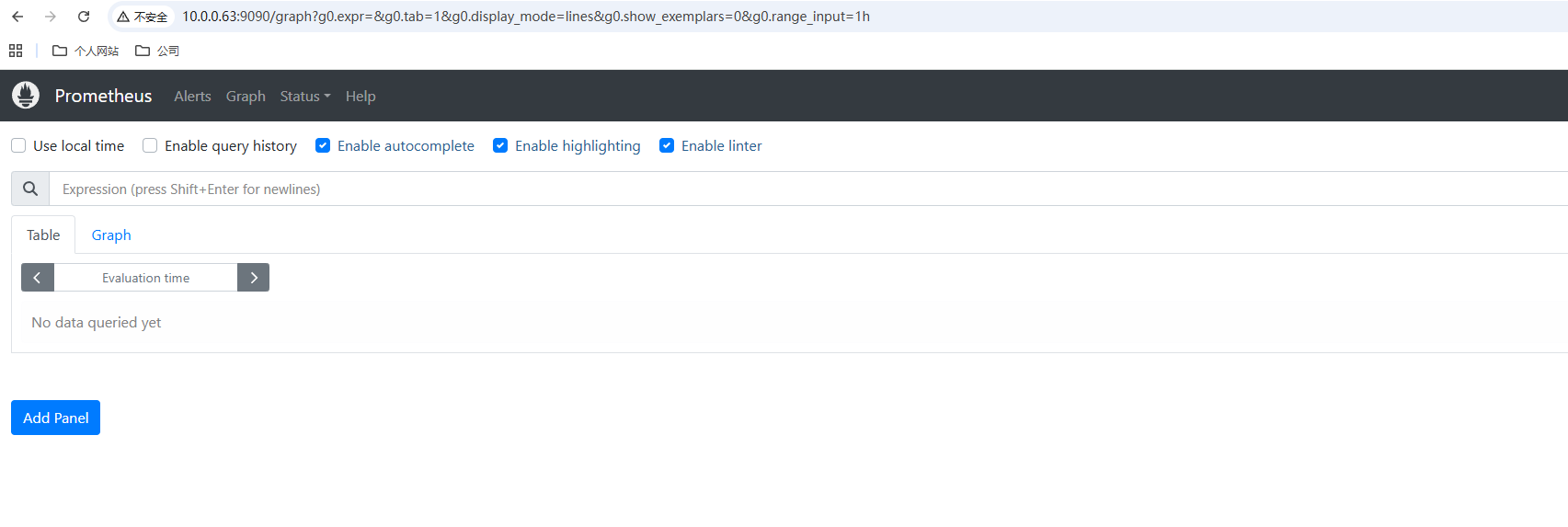Enable query history checkbox

click(150, 145)
